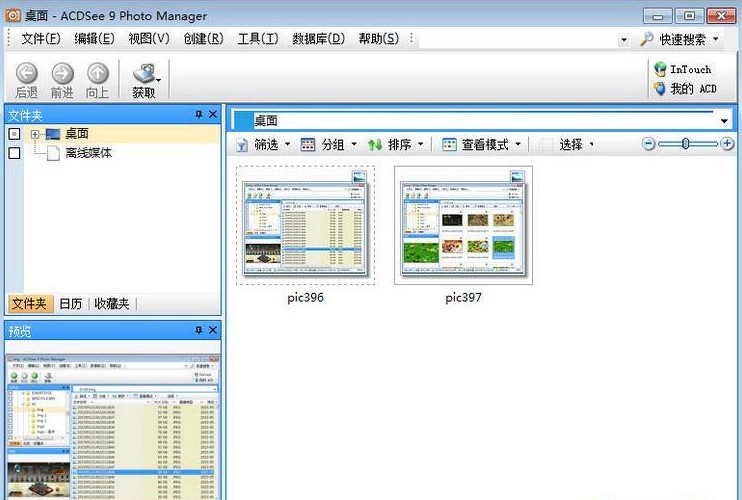Open the 帮助(S) menu
Screen dimensions: 742x500
pos(379,39)
